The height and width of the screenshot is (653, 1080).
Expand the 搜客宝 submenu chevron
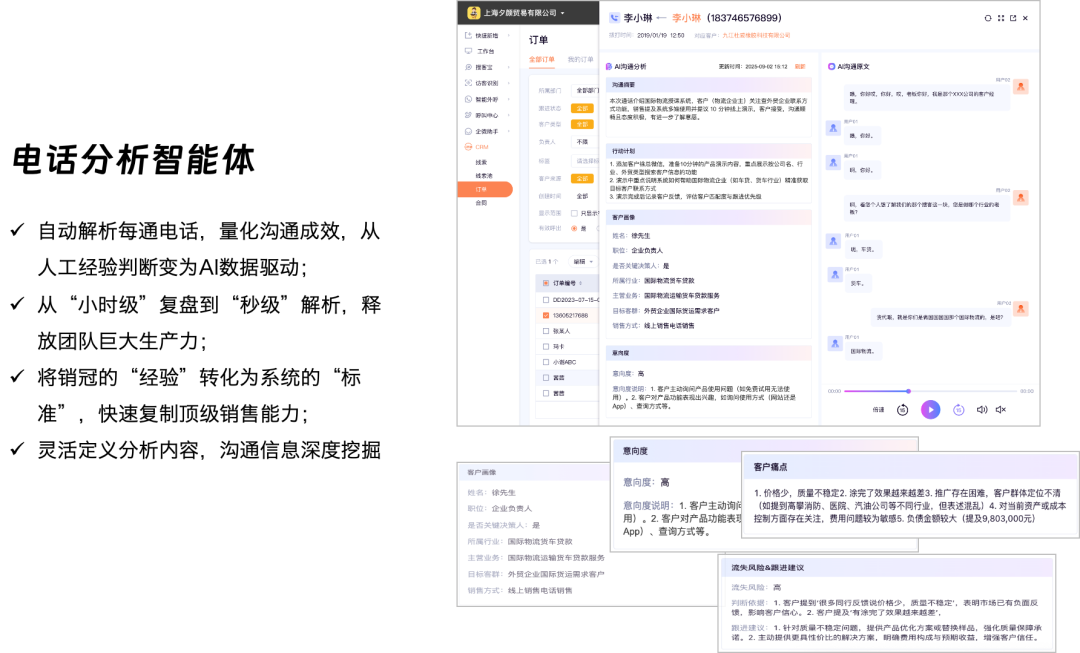(509, 67)
